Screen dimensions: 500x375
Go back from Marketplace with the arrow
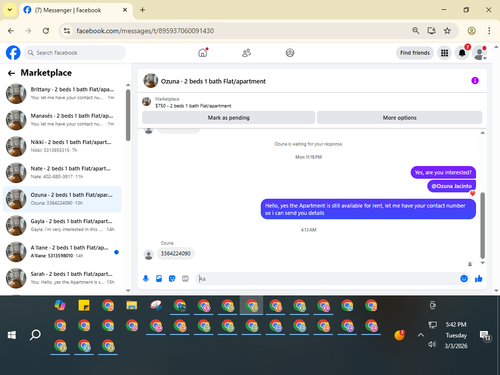[11, 73]
